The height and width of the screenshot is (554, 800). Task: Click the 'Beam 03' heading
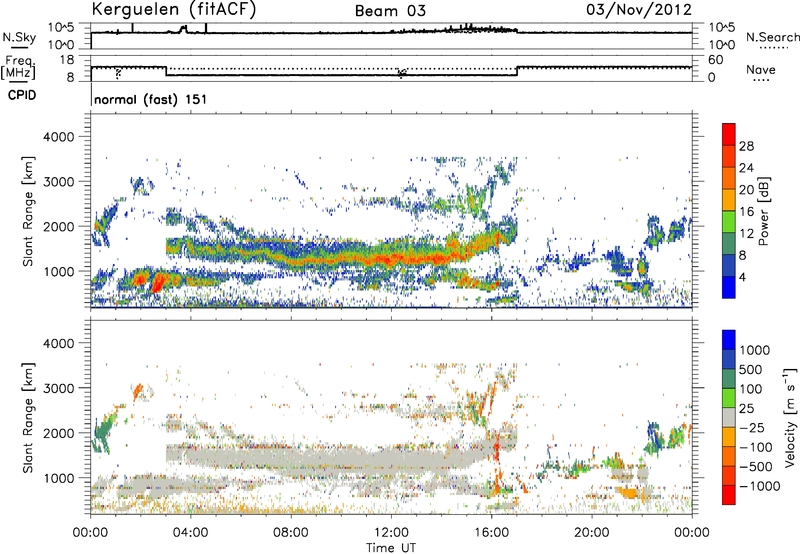390,11
